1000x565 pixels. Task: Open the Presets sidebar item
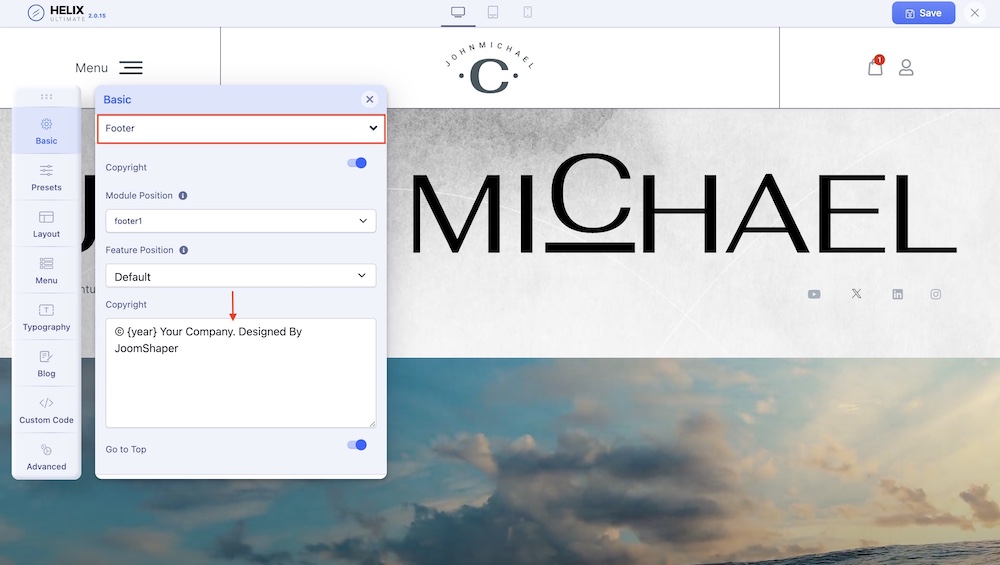coord(46,178)
